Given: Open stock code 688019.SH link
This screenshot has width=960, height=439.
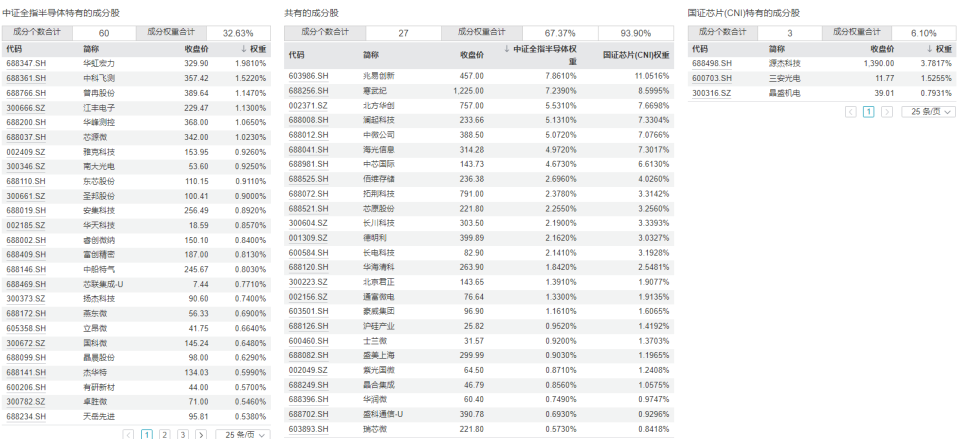Looking at the screenshot, I should point(26,211).
